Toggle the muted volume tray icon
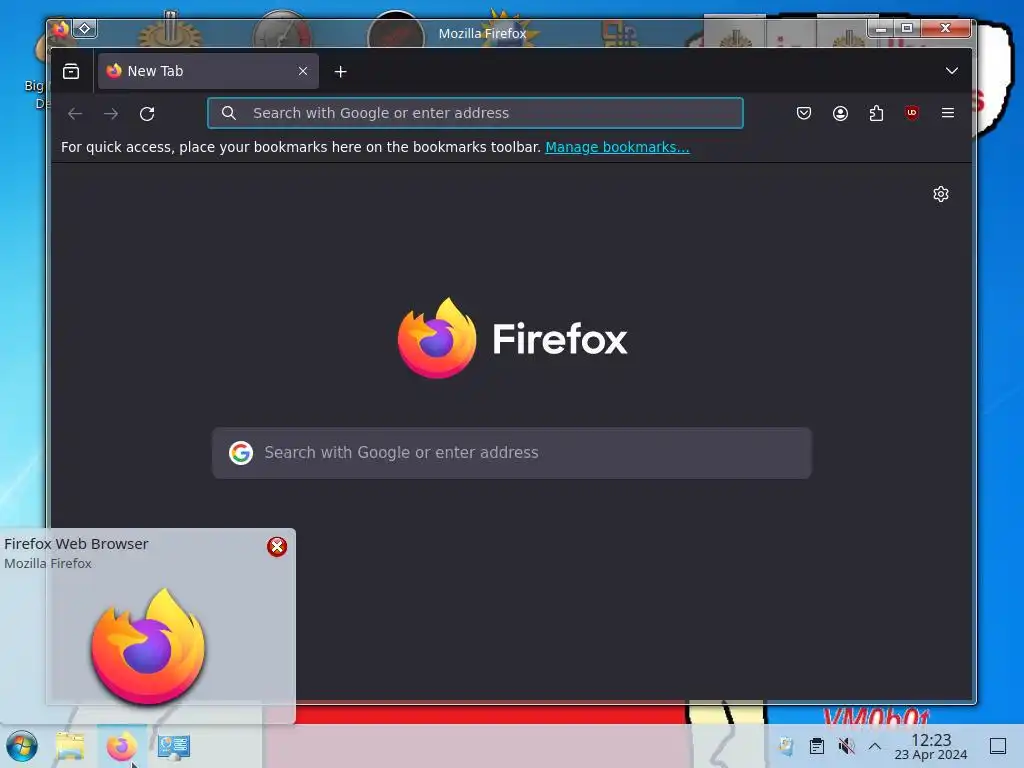The height and width of the screenshot is (768, 1024). (x=846, y=746)
